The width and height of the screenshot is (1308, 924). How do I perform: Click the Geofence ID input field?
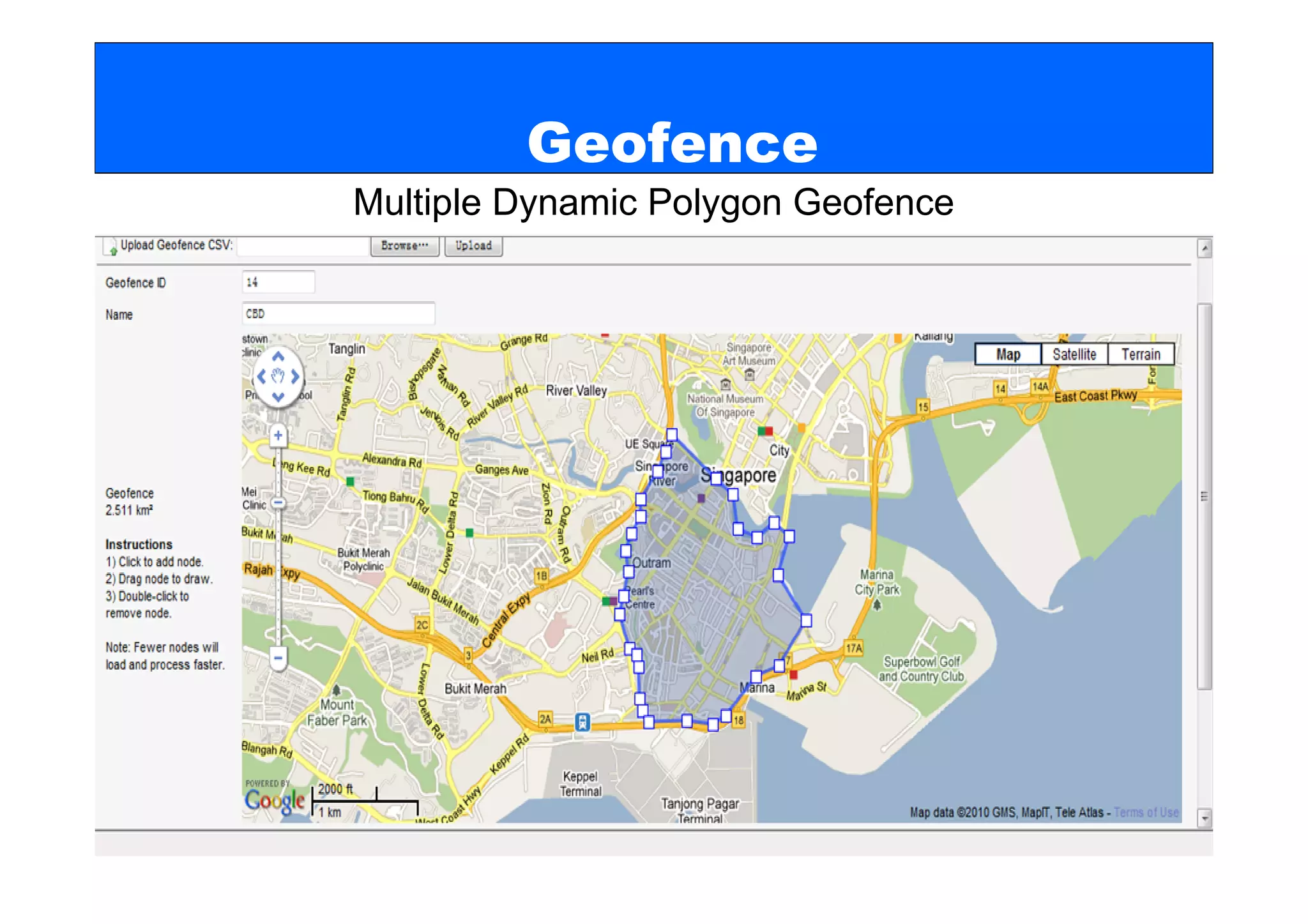[278, 282]
